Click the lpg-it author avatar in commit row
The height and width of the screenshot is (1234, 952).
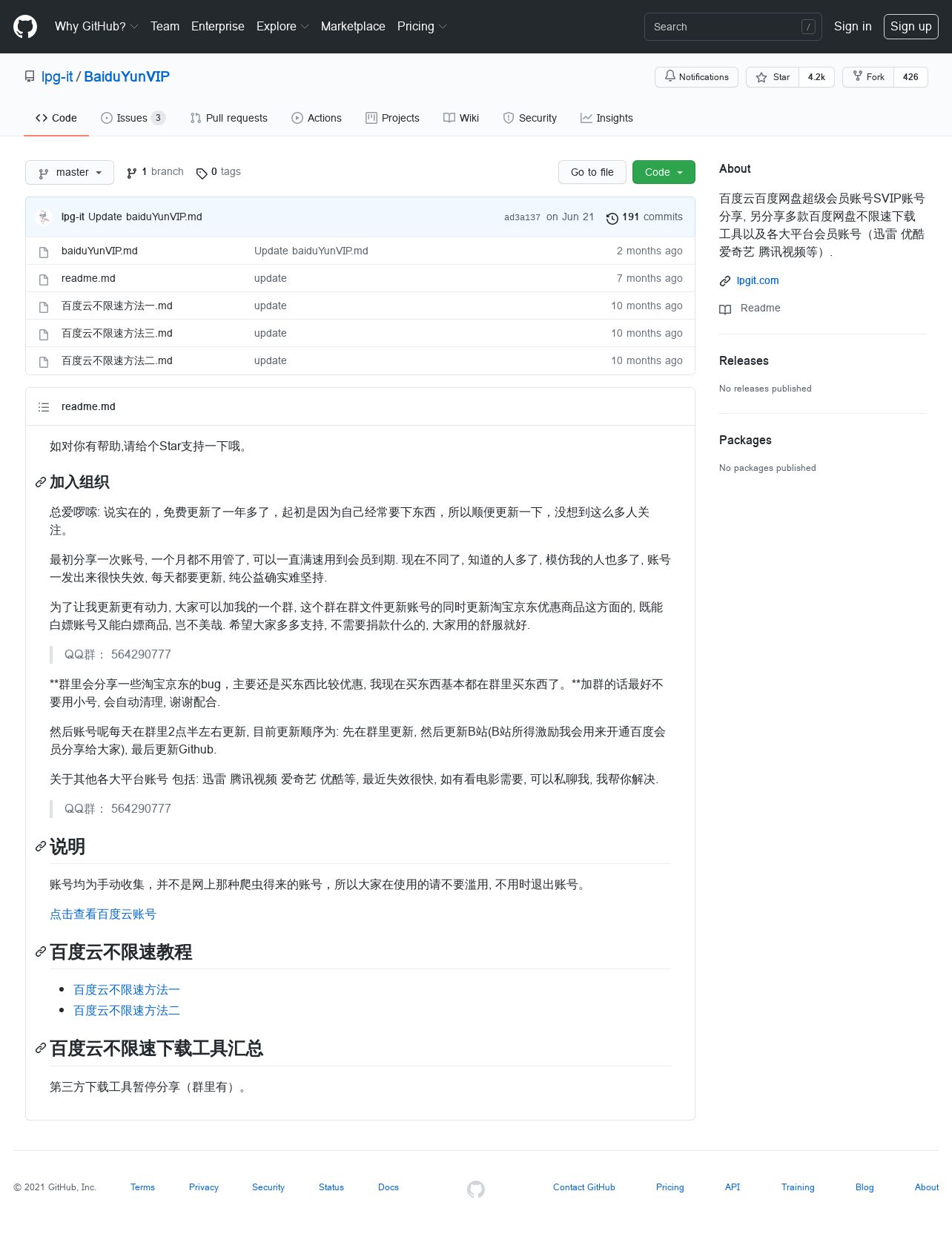click(x=44, y=217)
